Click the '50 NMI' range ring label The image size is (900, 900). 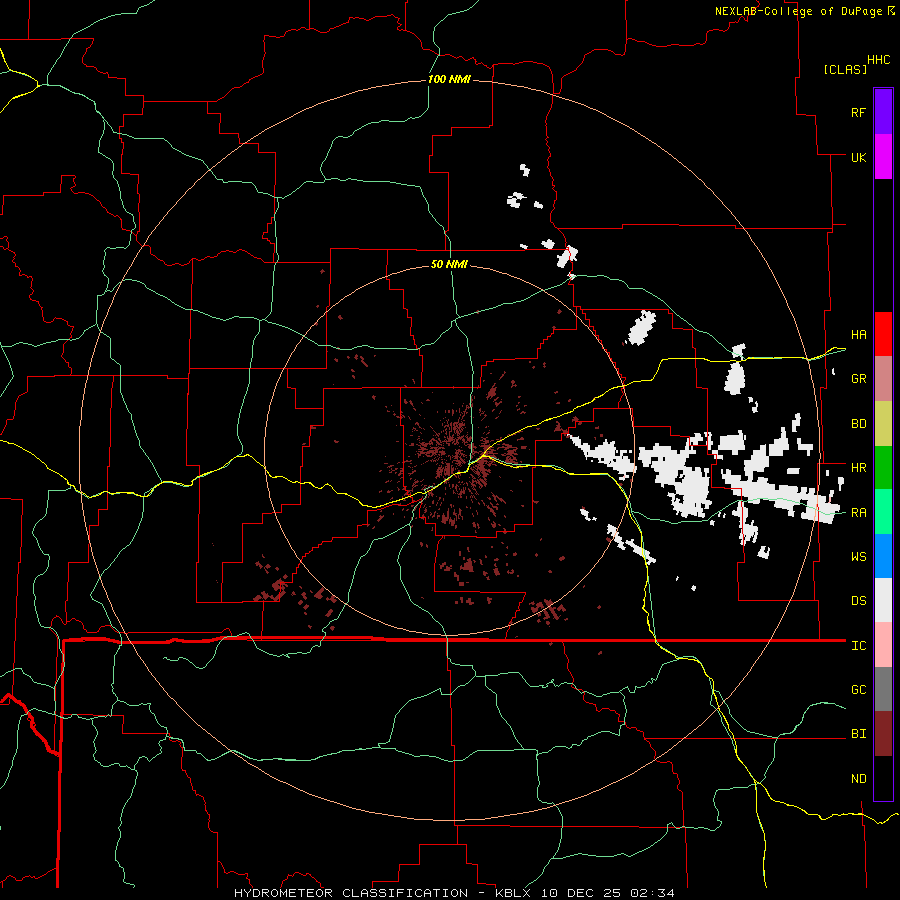coord(449,264)
